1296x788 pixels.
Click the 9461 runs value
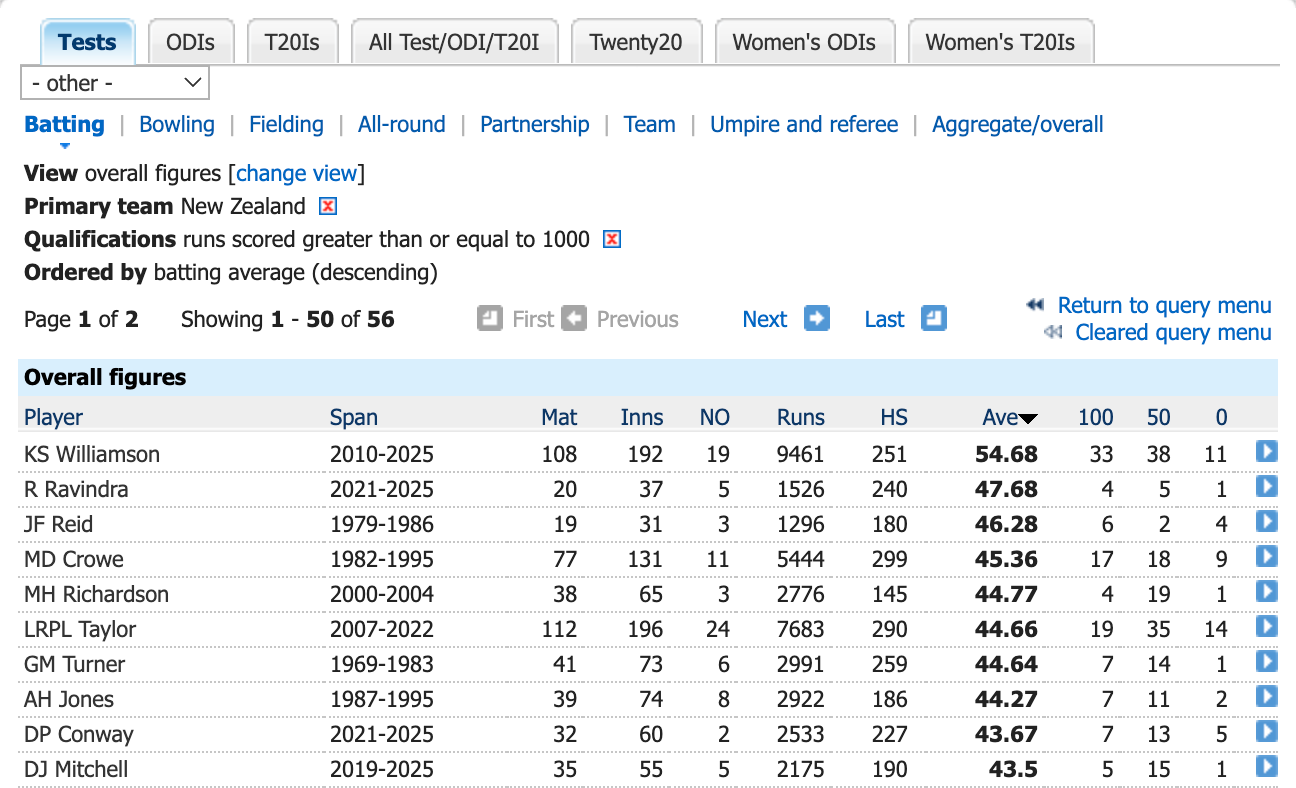801,454
